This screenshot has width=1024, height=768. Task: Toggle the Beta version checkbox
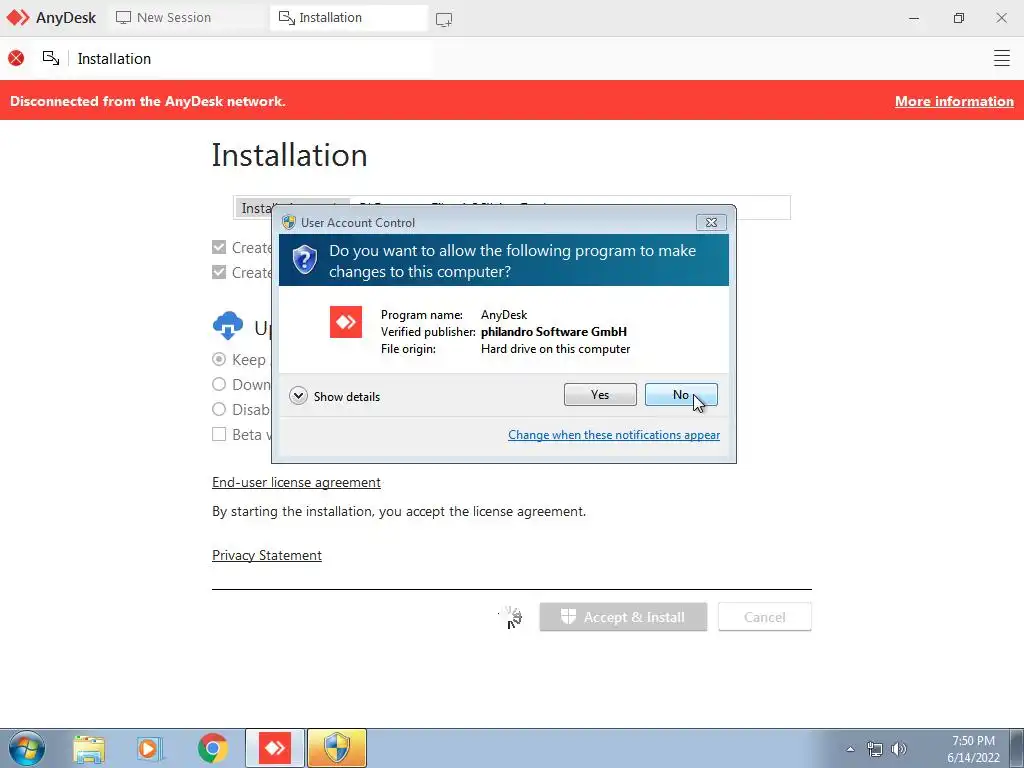pyautogui.click(x=219, y=434)
